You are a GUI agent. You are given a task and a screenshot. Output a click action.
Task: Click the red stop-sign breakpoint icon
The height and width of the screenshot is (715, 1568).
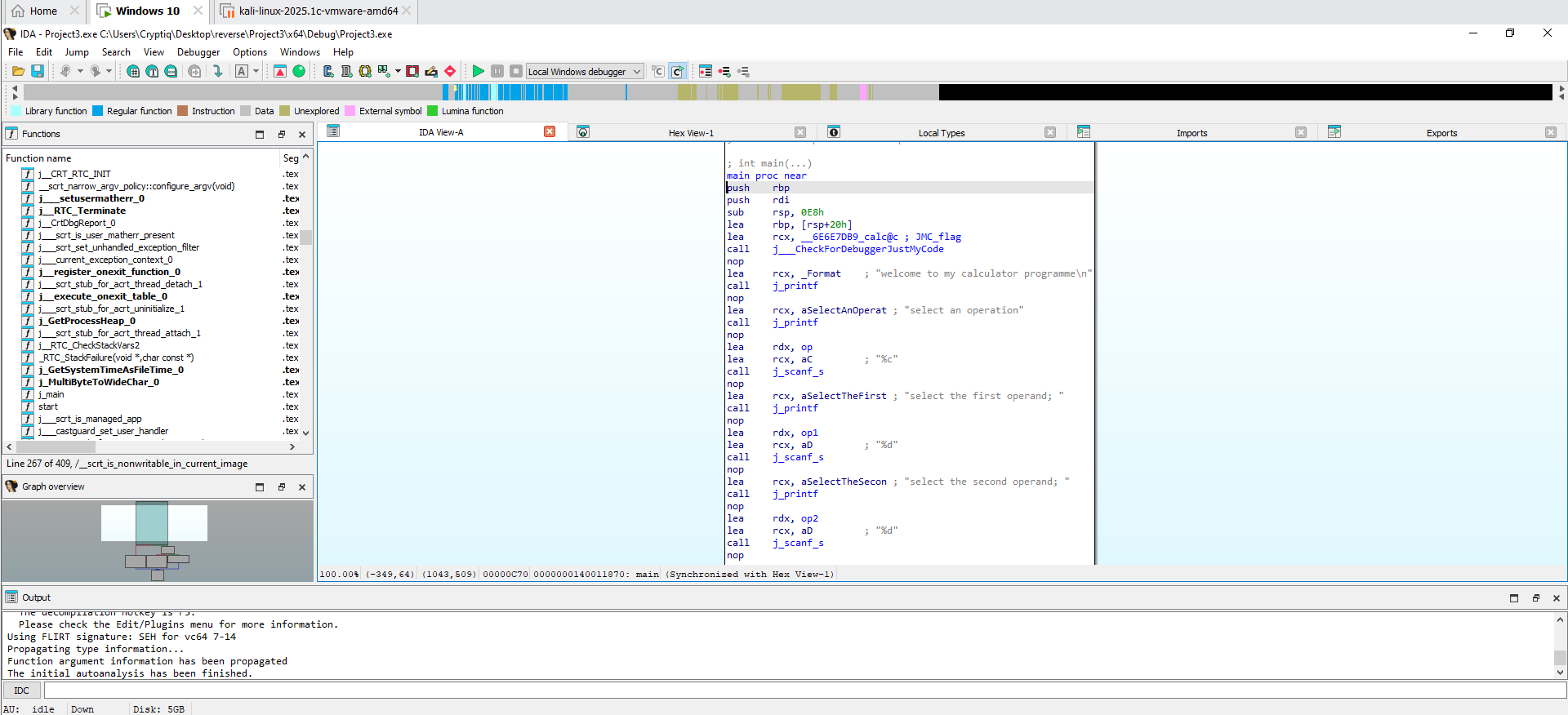click(x=450, y=72)
